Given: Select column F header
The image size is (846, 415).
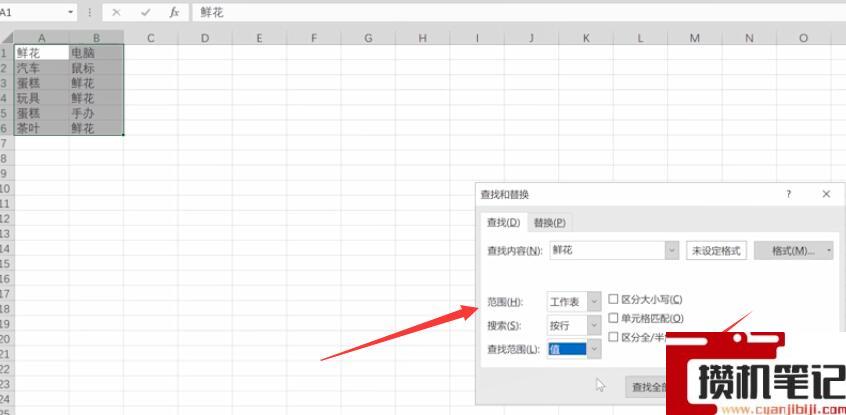Looking at the screenshot, I should point(314,38).
